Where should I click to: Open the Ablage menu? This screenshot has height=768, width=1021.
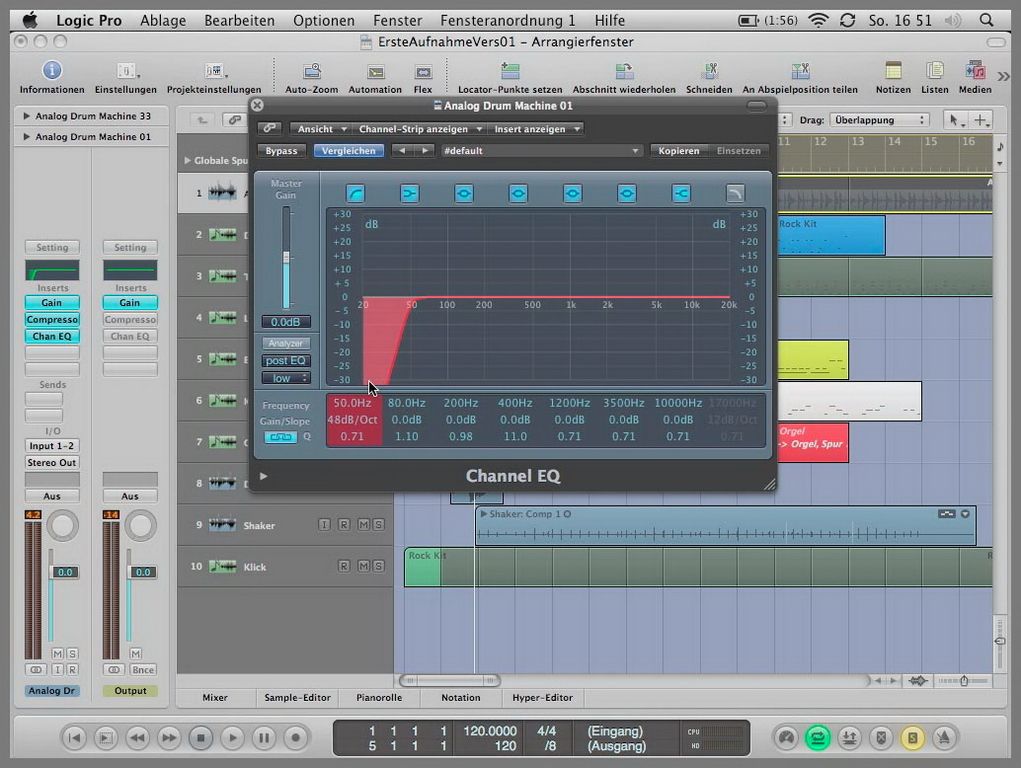[163, 20]
